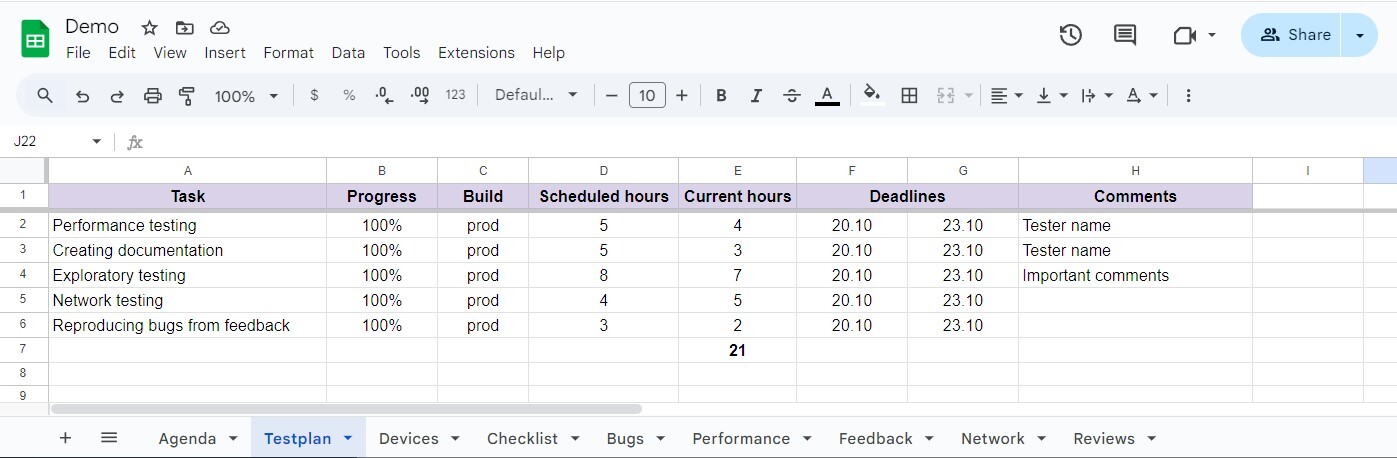Expand the font family dropdown
The image size is (1397, 458).
click(537, 96)
